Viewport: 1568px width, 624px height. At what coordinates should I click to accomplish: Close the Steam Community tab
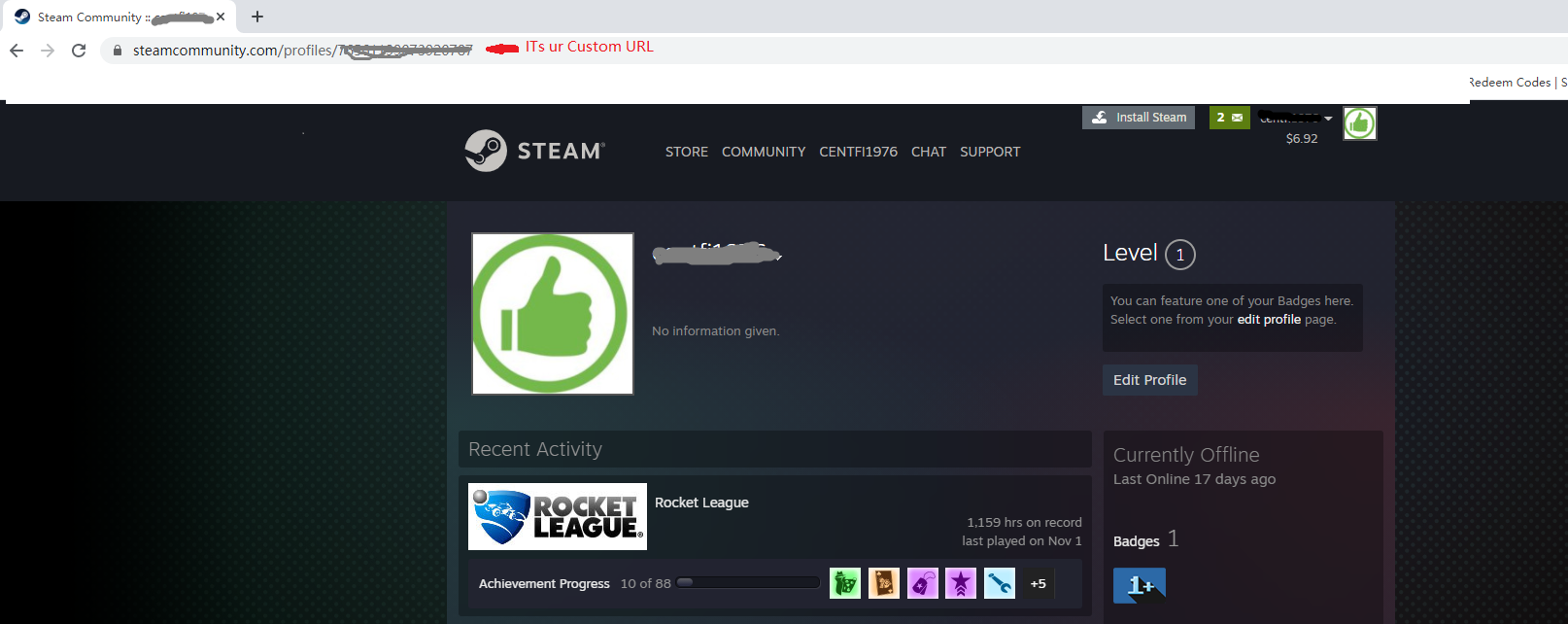coord(221,17)
